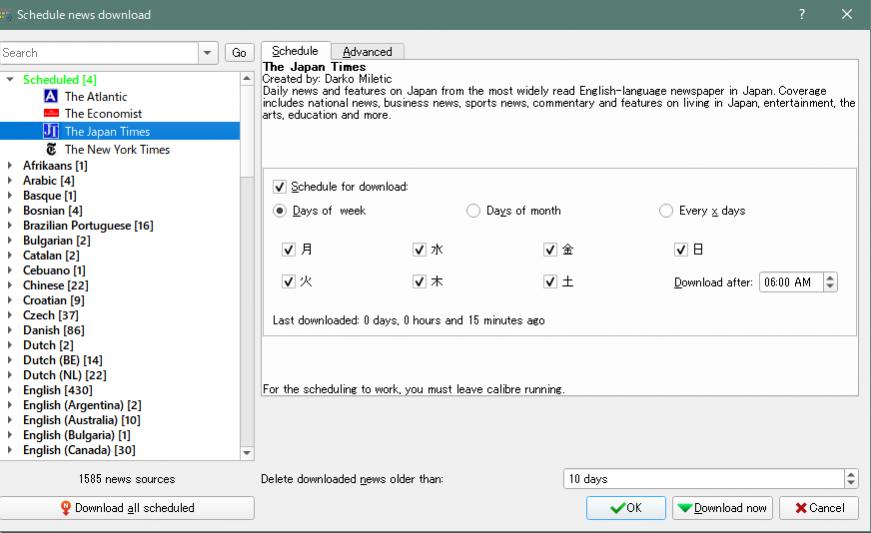This screenshot has width=871, height=533.
Task: Click the Download after time field
Action: [791, 282]
